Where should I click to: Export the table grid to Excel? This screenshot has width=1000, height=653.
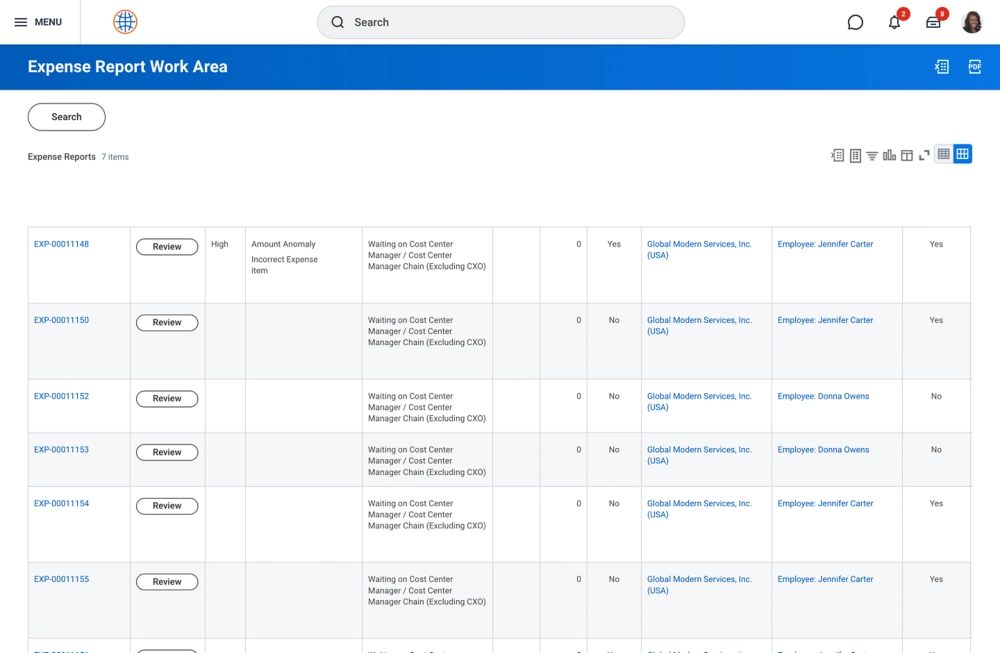tap(838, 155)
